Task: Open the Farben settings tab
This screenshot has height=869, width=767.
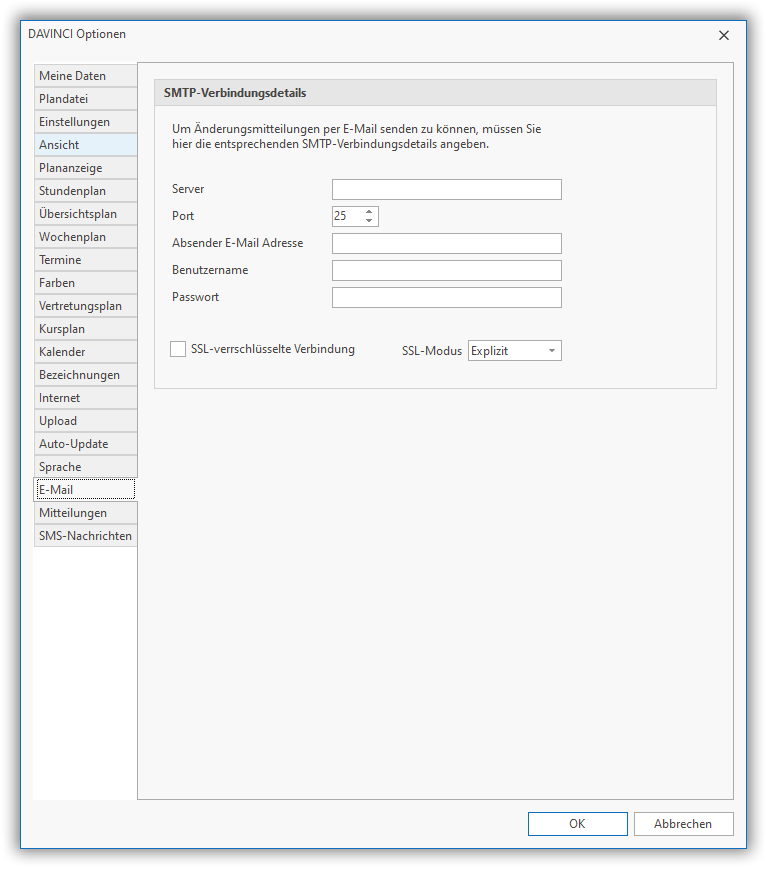Action: [85, 283]
